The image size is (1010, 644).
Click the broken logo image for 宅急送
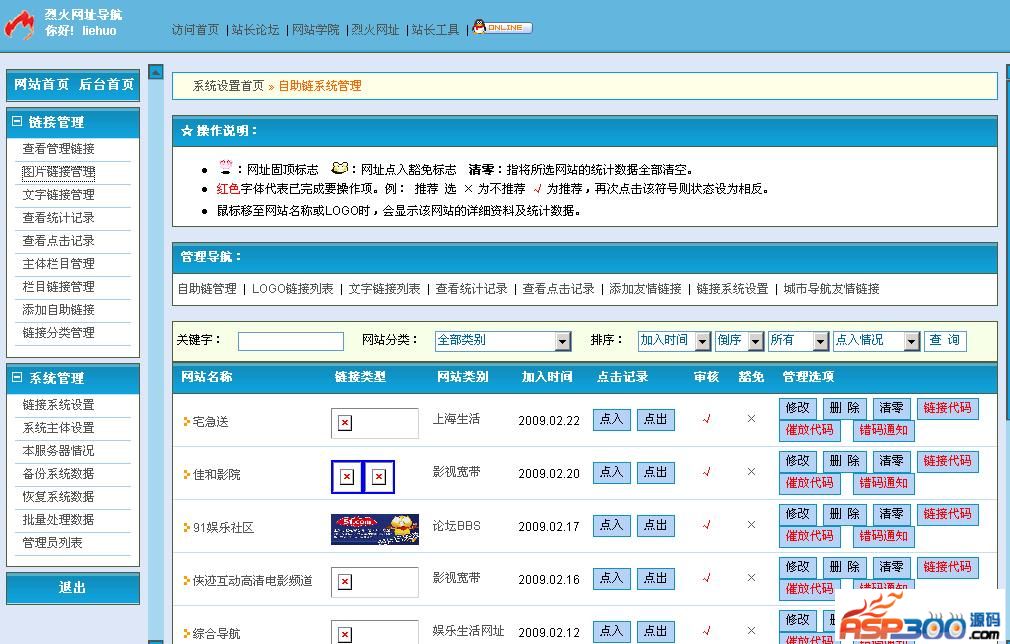345,423
